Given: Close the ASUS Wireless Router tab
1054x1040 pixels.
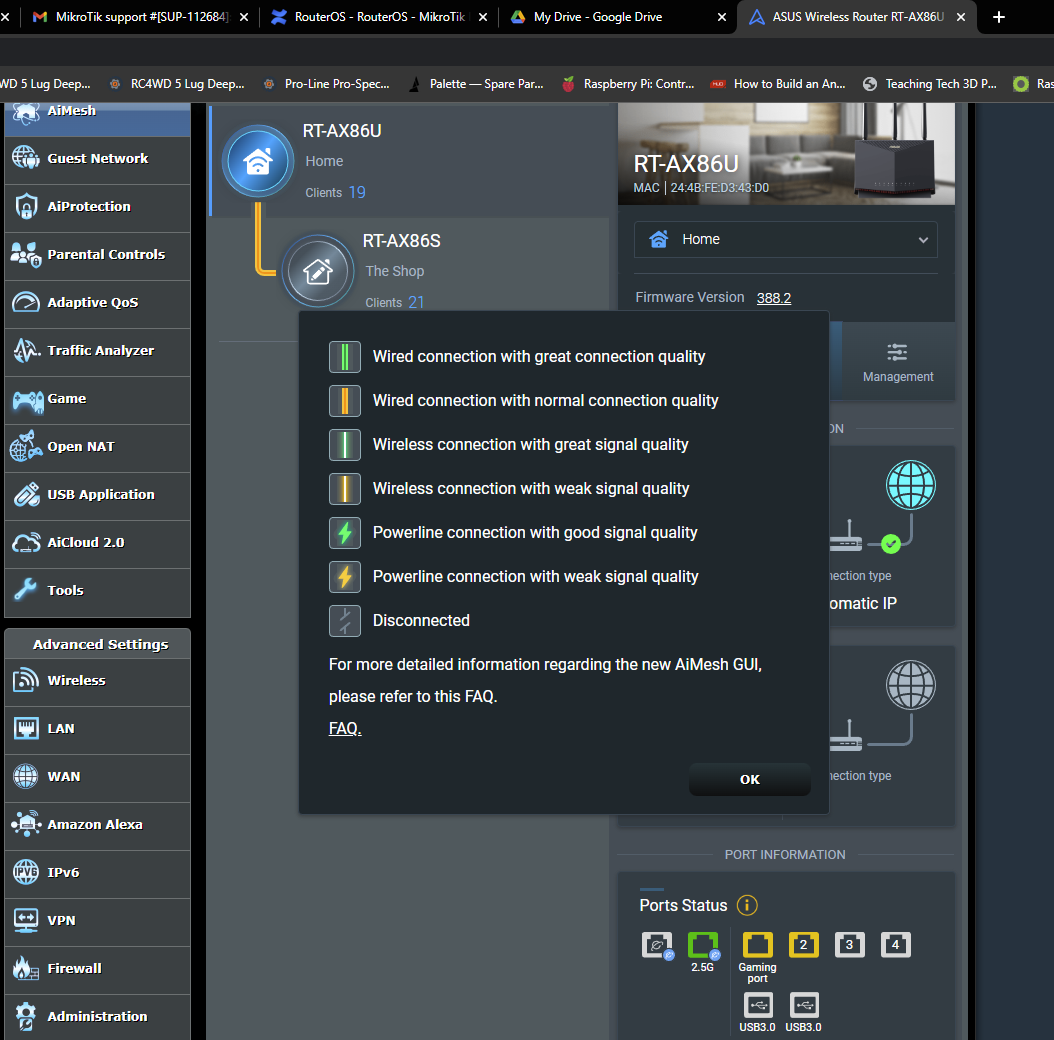Looking at the screenshot, I should coord(961,17).
